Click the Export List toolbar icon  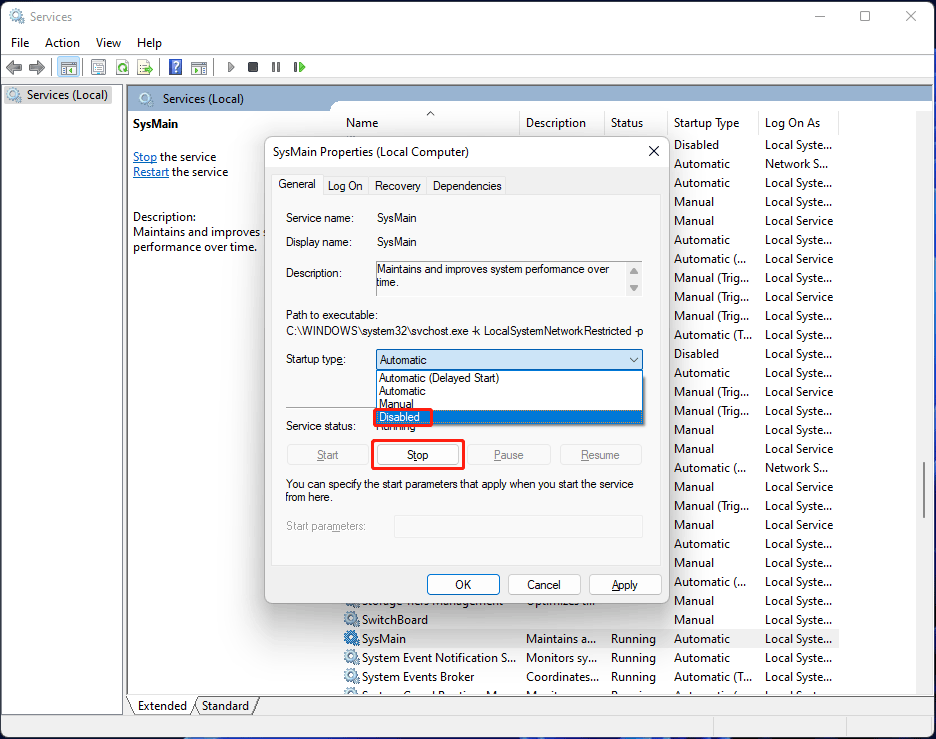coord(145,67)
